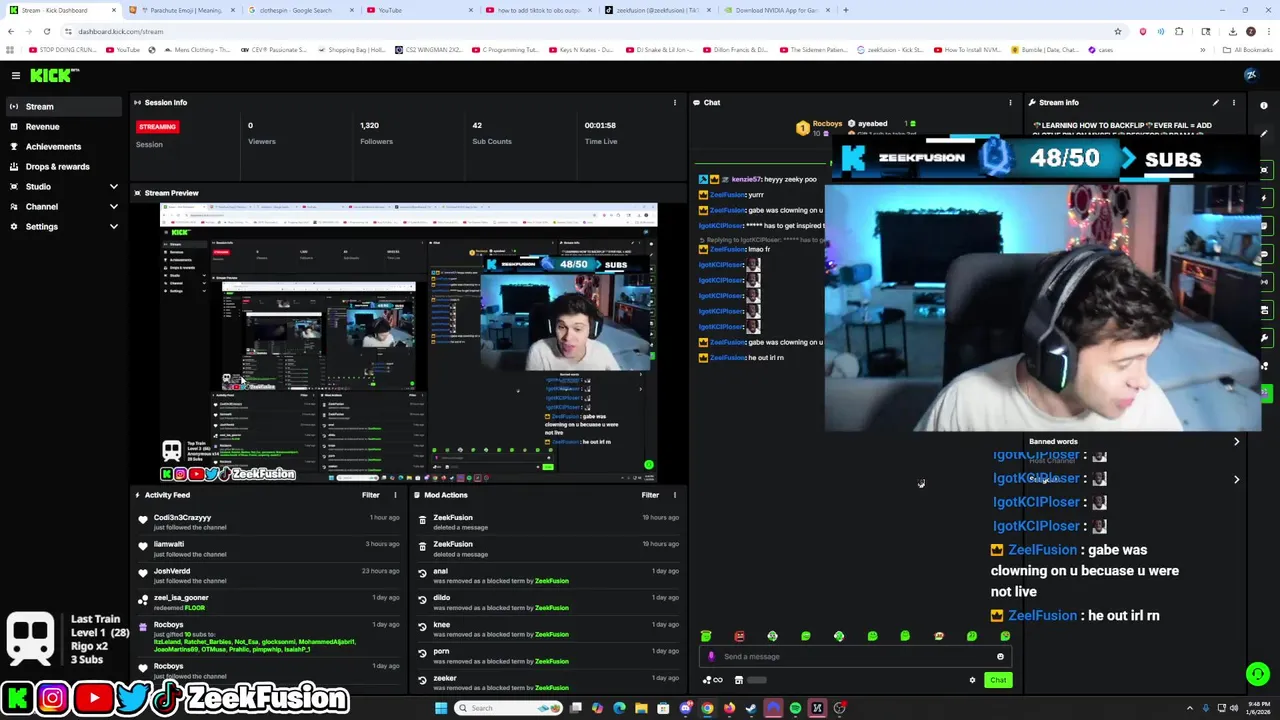Click the Stream Preview video thumbnail
Screen dimensions: 1280x720
pos(409,343)
